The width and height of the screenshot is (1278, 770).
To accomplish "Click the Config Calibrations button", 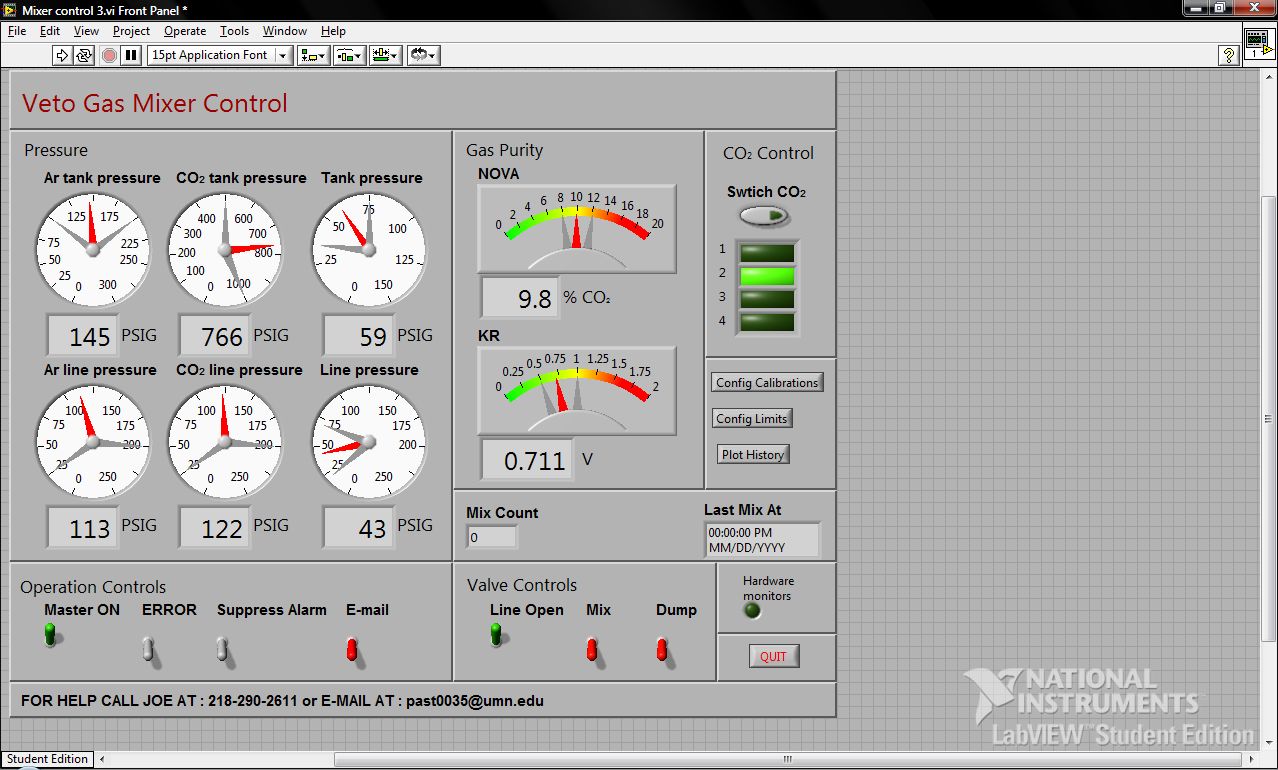I will point(767,383).
